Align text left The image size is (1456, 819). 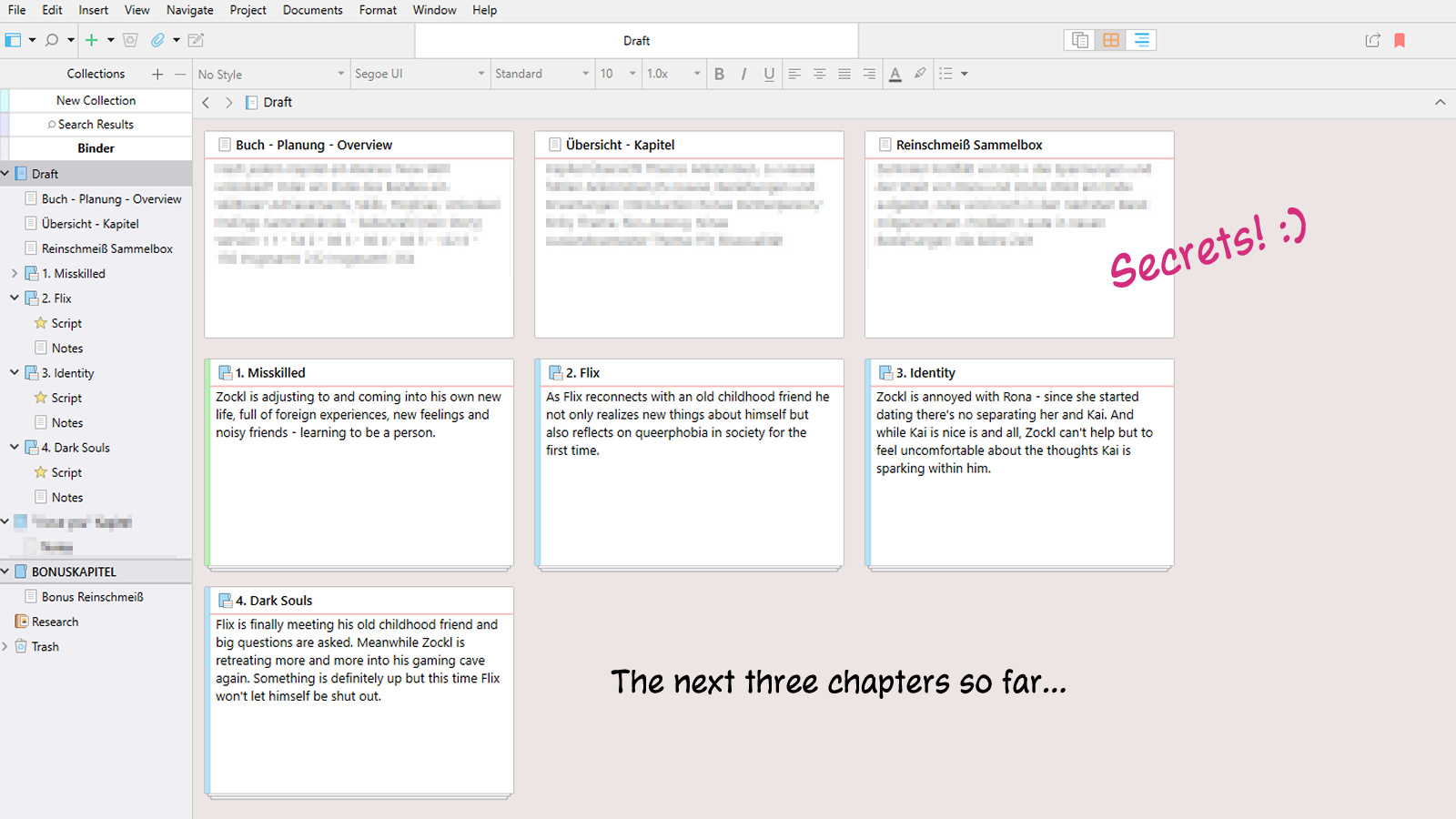click(794, 74)
